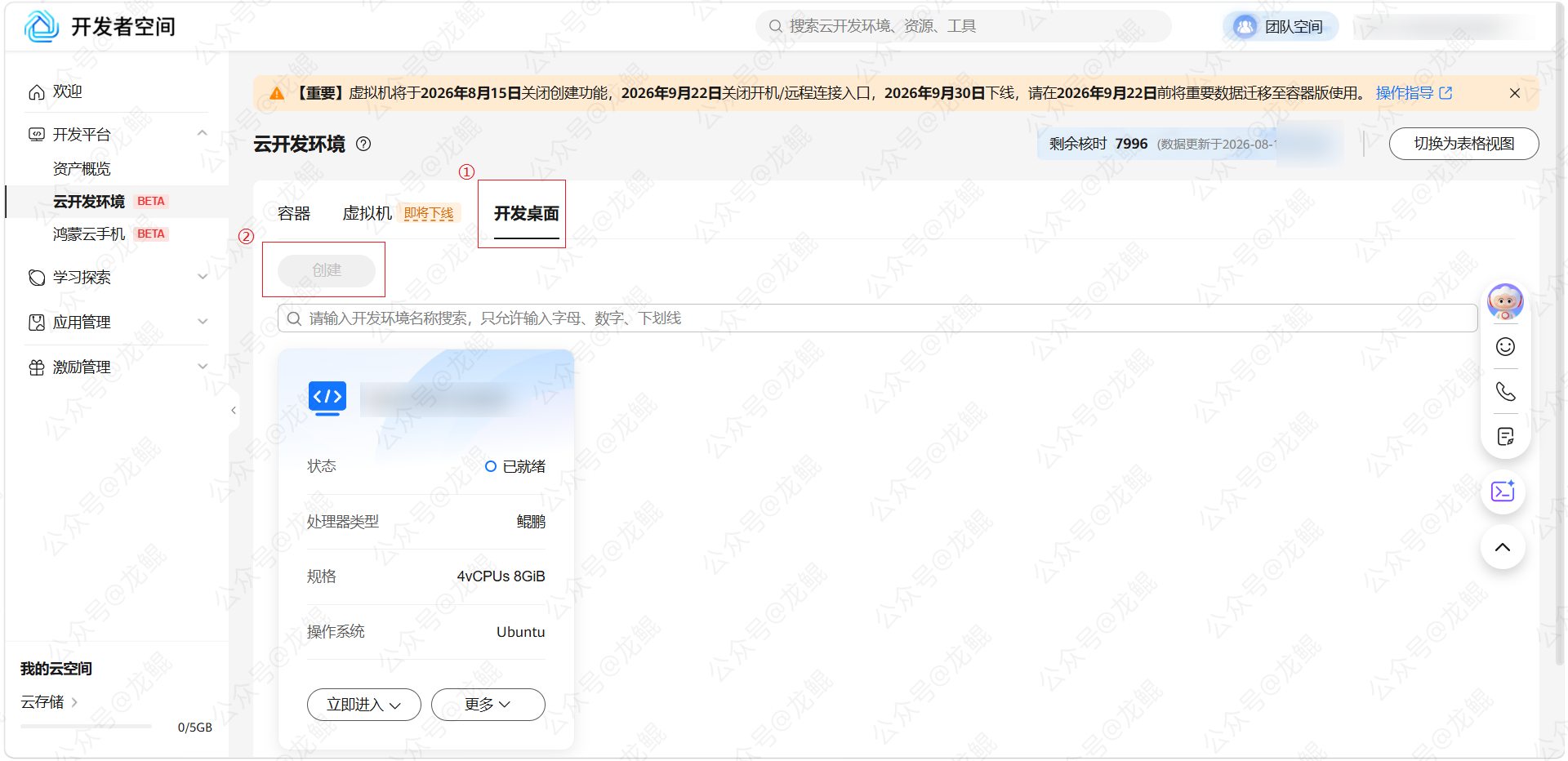Click the search magnifier icon in top bar
The width and height of the screenshot is (1568, 761).
[x=775, y=26]
